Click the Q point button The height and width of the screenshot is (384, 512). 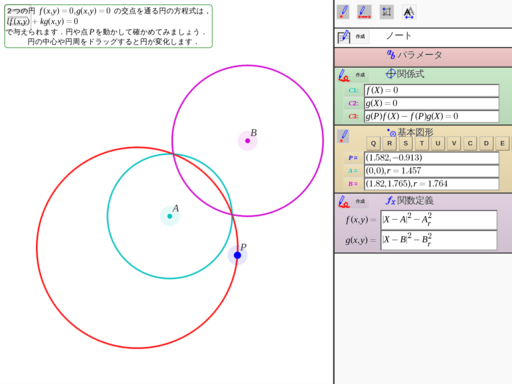coord(373,143)
